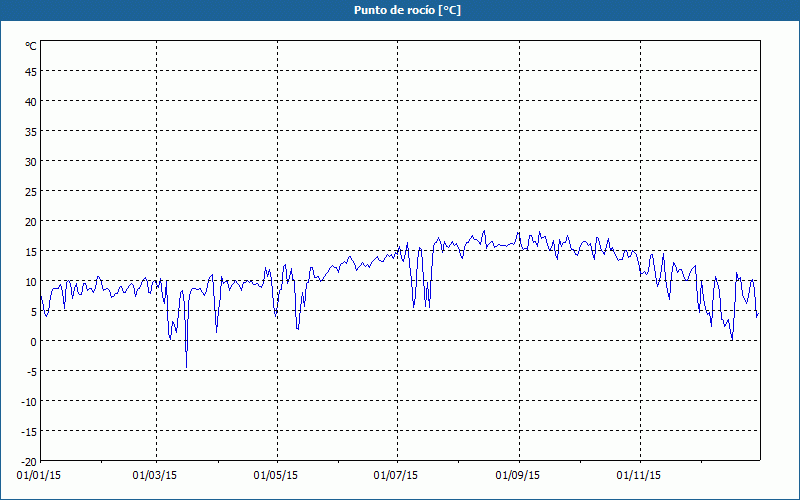800x500 pixels.
Task: Click the 45 y-axis label
Action: coord(31,72)
